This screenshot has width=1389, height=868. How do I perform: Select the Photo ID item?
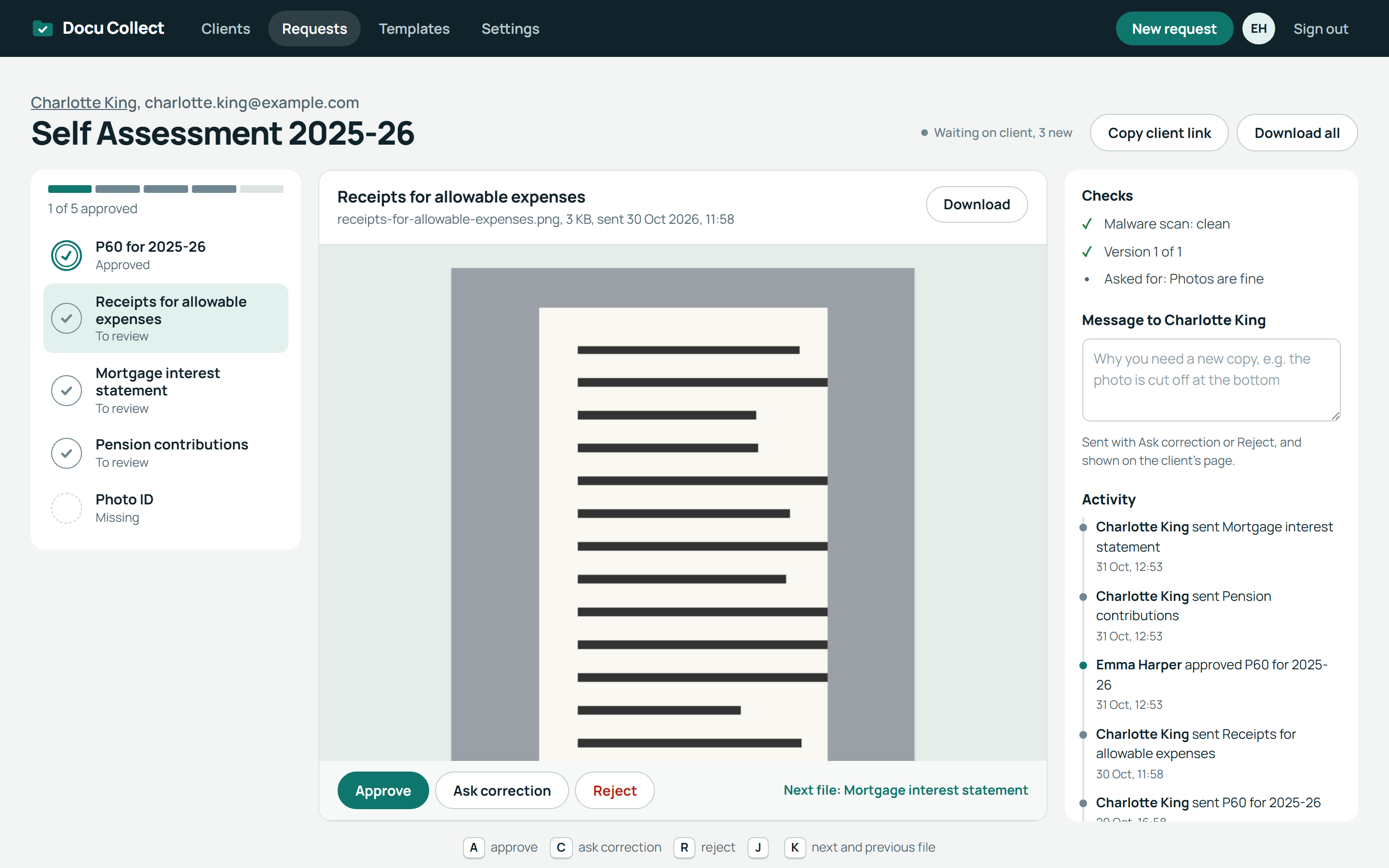[x=166, y=508]
